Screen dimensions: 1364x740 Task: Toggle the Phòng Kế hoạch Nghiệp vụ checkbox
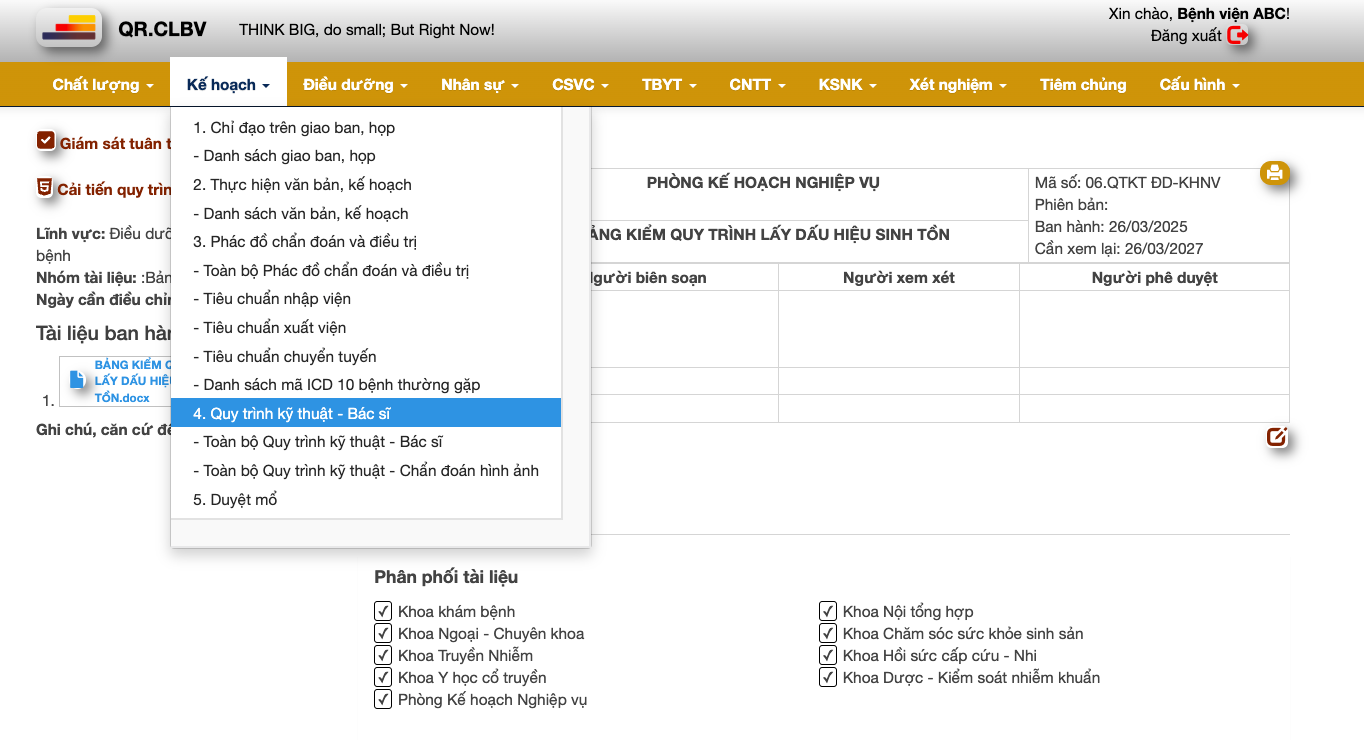click(383, 699)
